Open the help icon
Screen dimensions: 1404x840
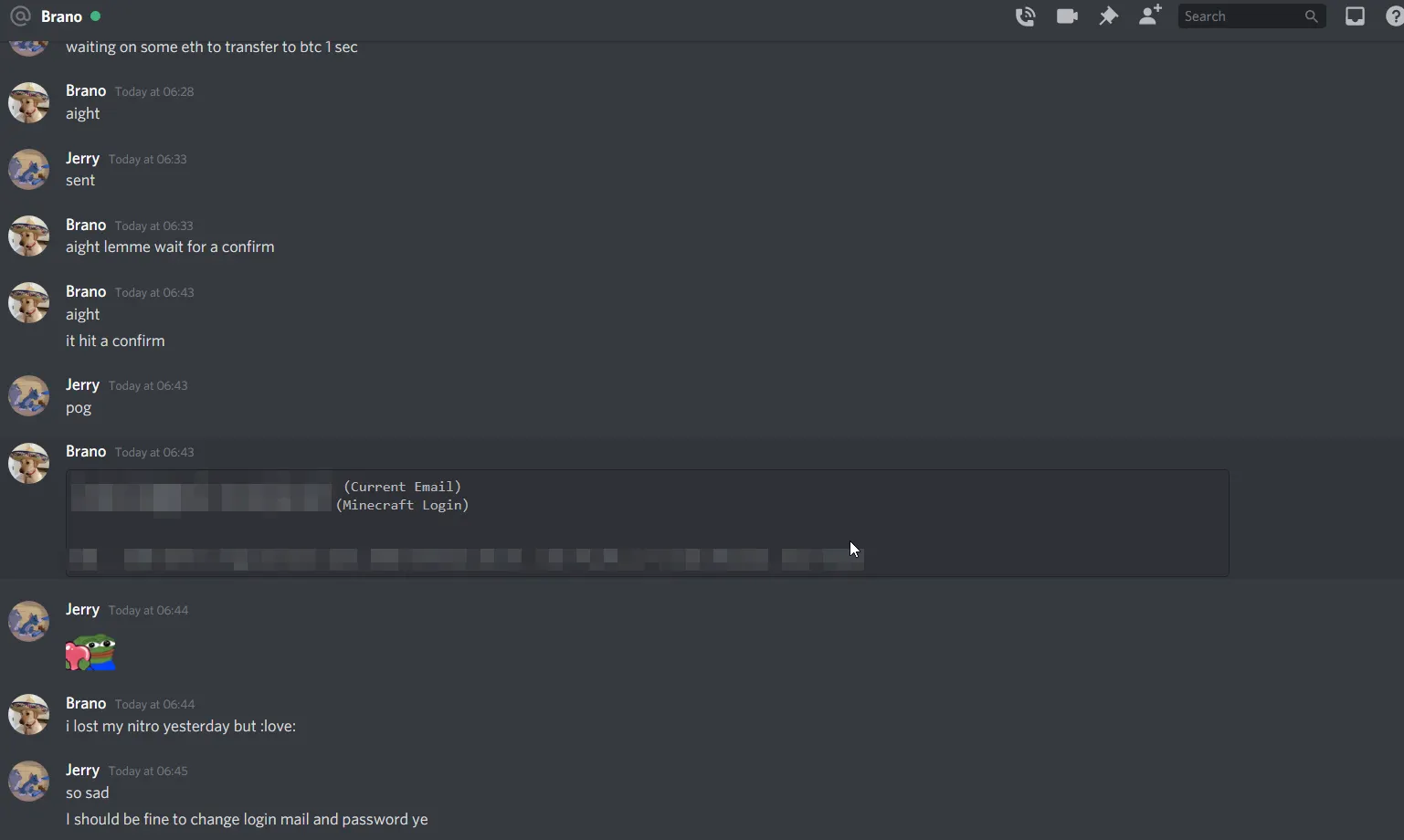1394,16
